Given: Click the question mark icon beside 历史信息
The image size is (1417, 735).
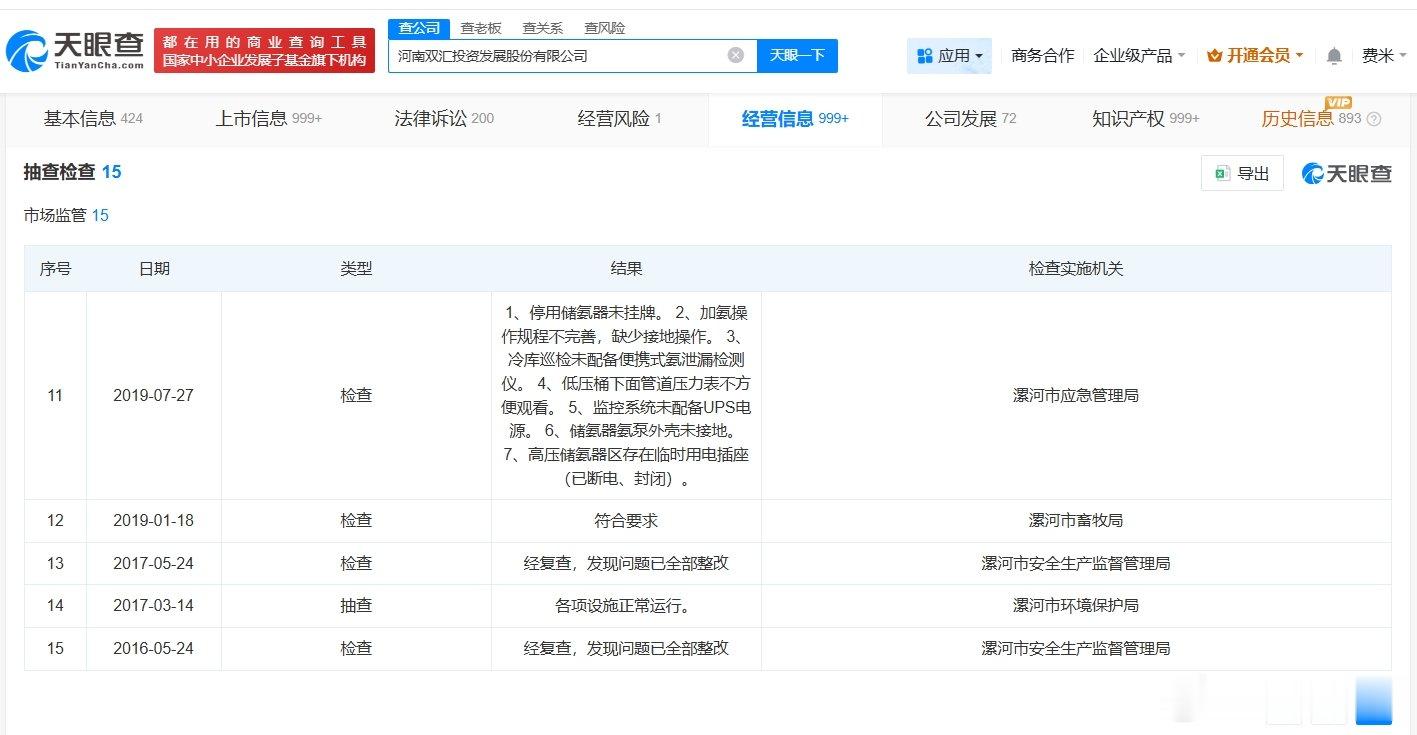Looking at the screenshot, I should pyautogui.click(x=1374, y=119).
